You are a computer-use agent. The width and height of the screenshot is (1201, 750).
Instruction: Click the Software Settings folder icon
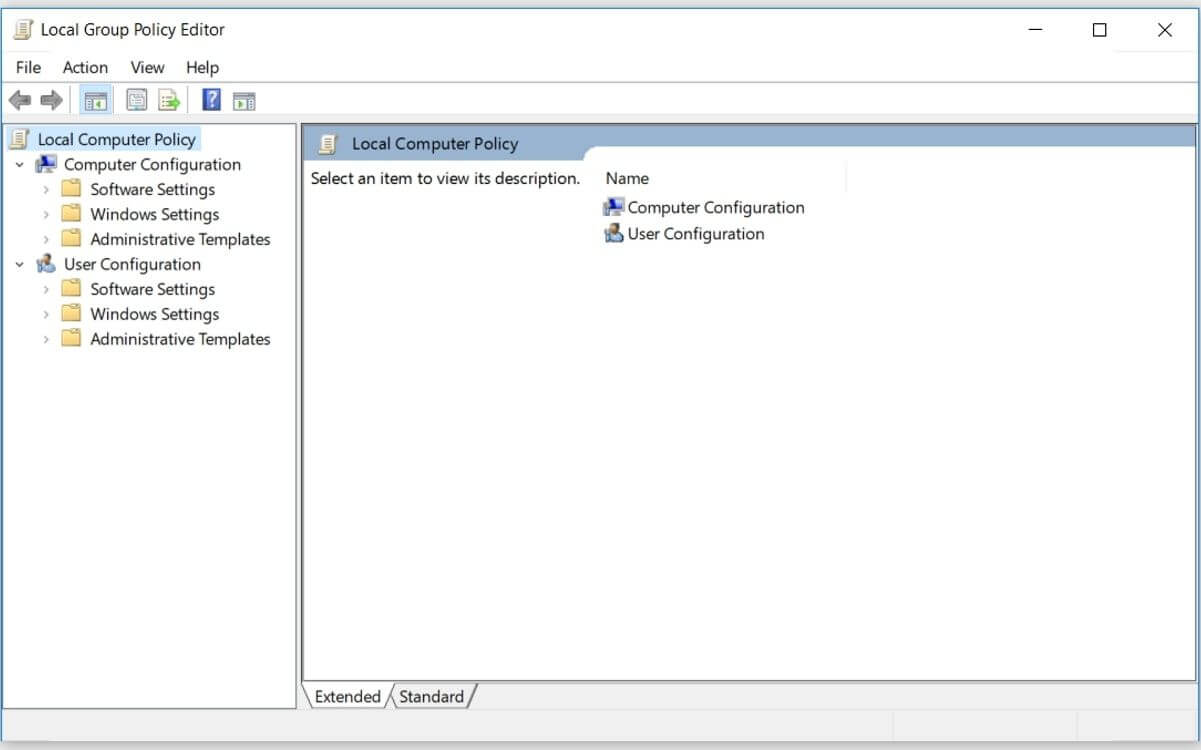point(70,188)
